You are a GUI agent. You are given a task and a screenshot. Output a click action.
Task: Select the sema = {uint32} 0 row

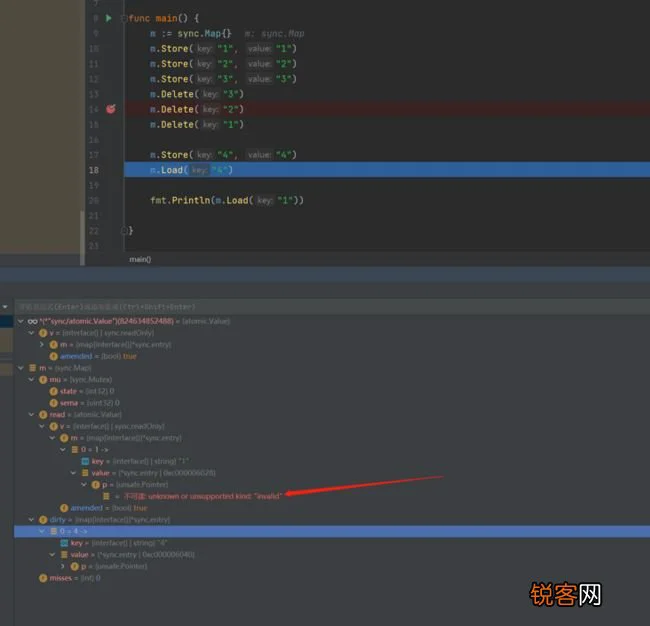332,403
